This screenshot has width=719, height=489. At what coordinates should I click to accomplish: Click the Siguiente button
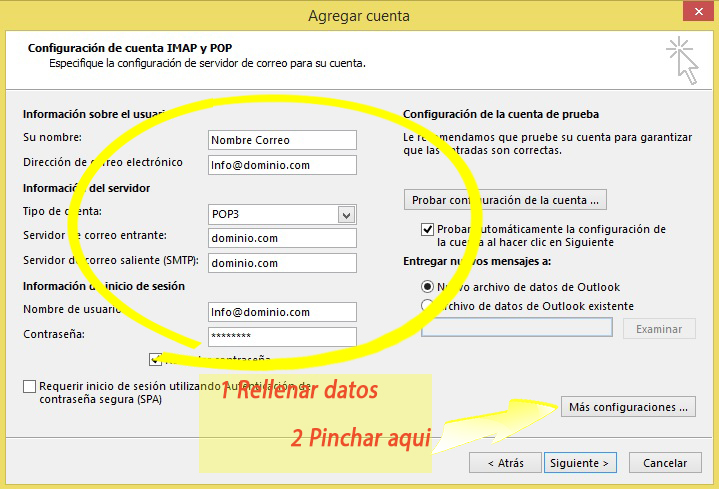580,463
